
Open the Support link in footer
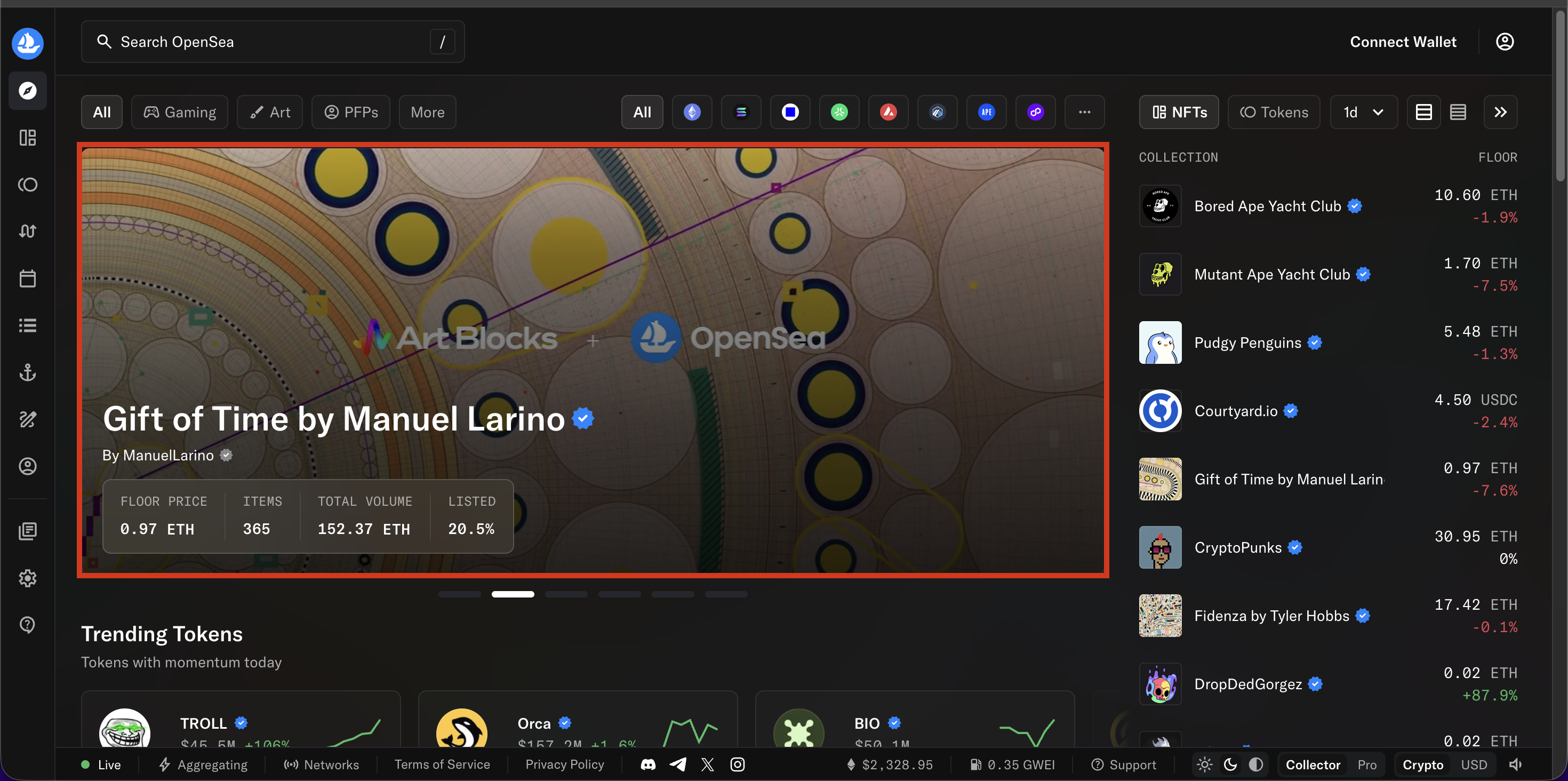coord(1123,764)
